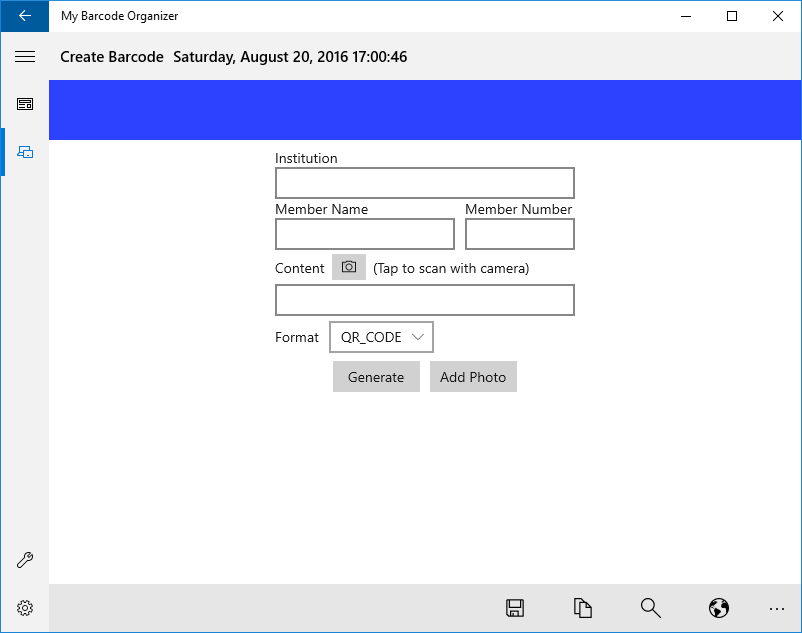Click the magnifying glass search icon
Image resolution: width=802 pixels, height=633 pixels.
click(650, 608)
